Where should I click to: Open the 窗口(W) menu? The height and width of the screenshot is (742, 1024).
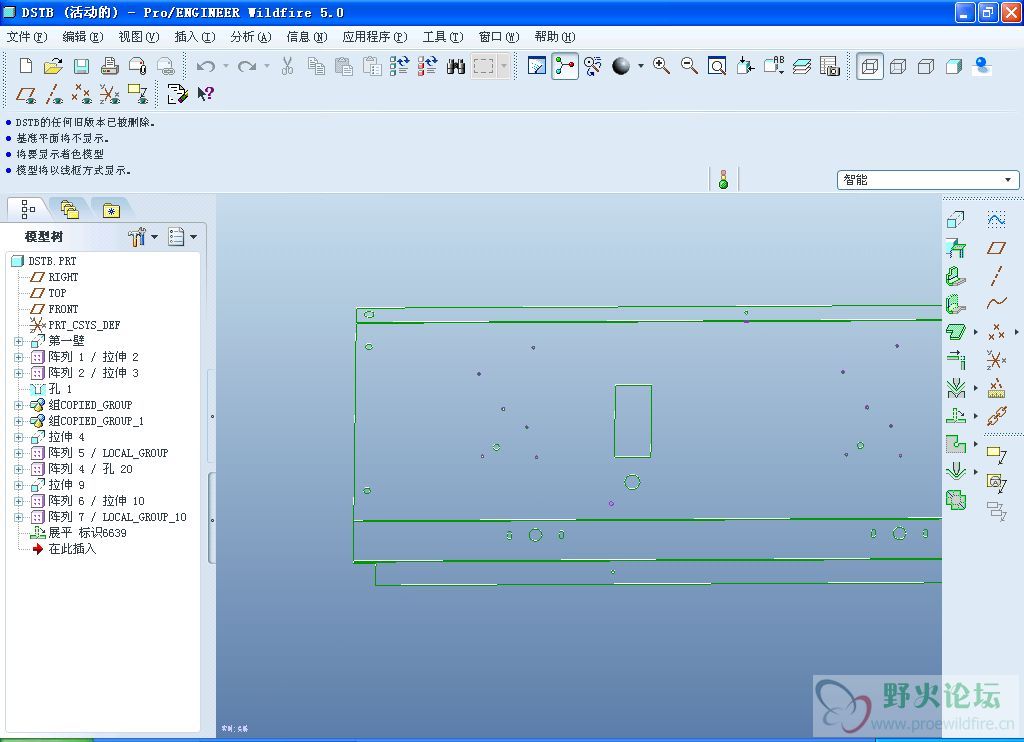pyautogui.click(x=499, y=37)
